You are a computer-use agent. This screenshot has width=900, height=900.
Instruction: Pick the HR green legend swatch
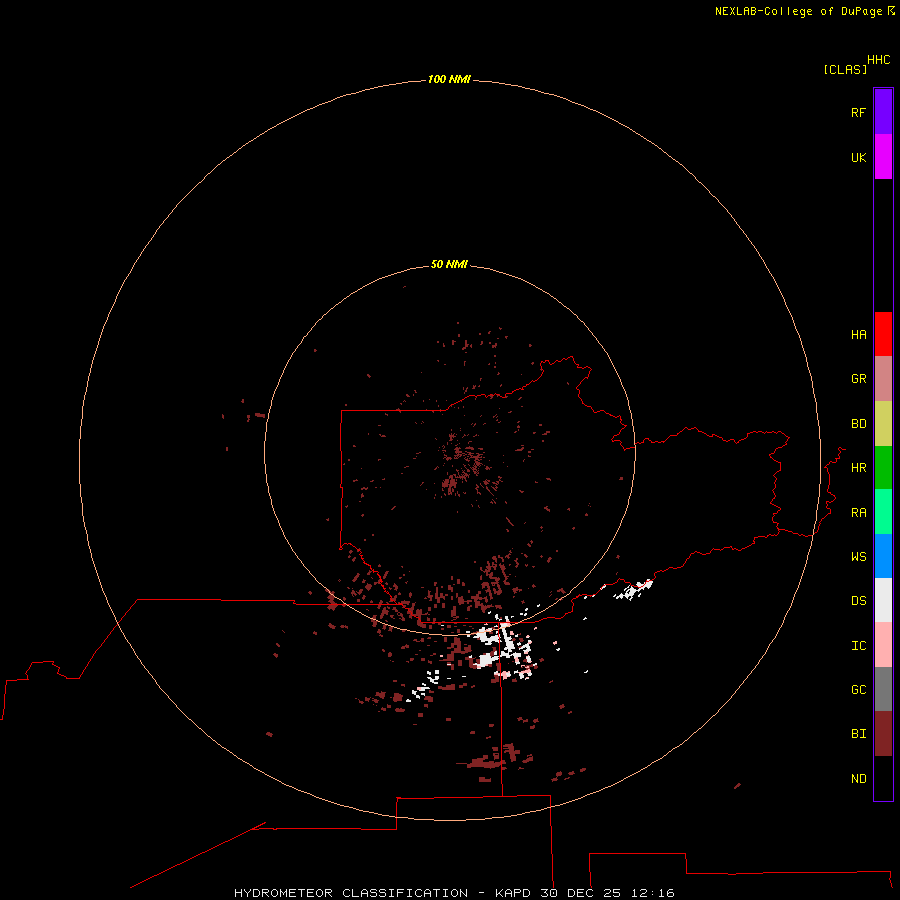coord(883,468)
